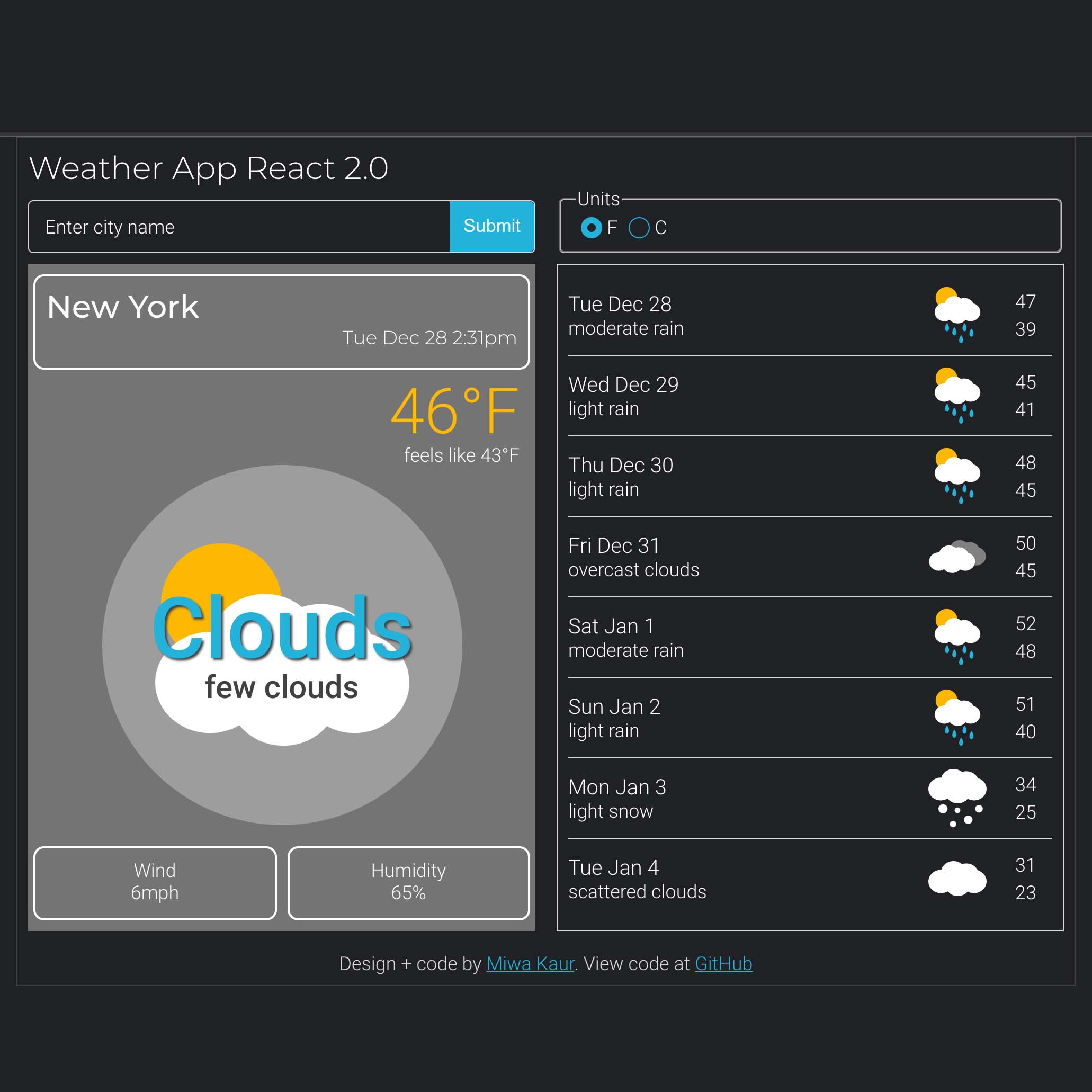Open the GitHub code link
The width and height of the screenshot is (1092, 1092).
point(723,964)
